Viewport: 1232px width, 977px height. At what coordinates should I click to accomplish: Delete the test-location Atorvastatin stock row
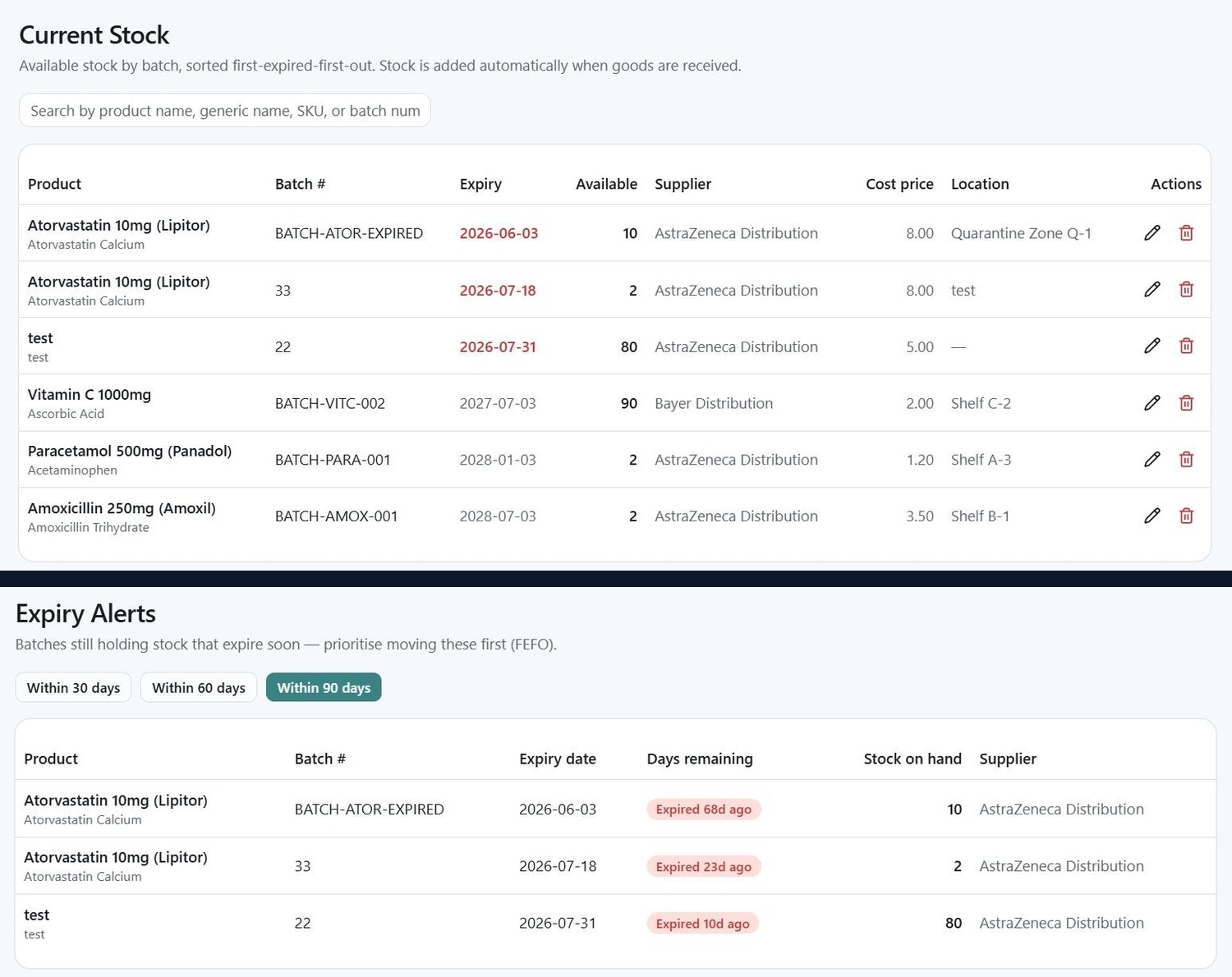tap(1186, 290)
